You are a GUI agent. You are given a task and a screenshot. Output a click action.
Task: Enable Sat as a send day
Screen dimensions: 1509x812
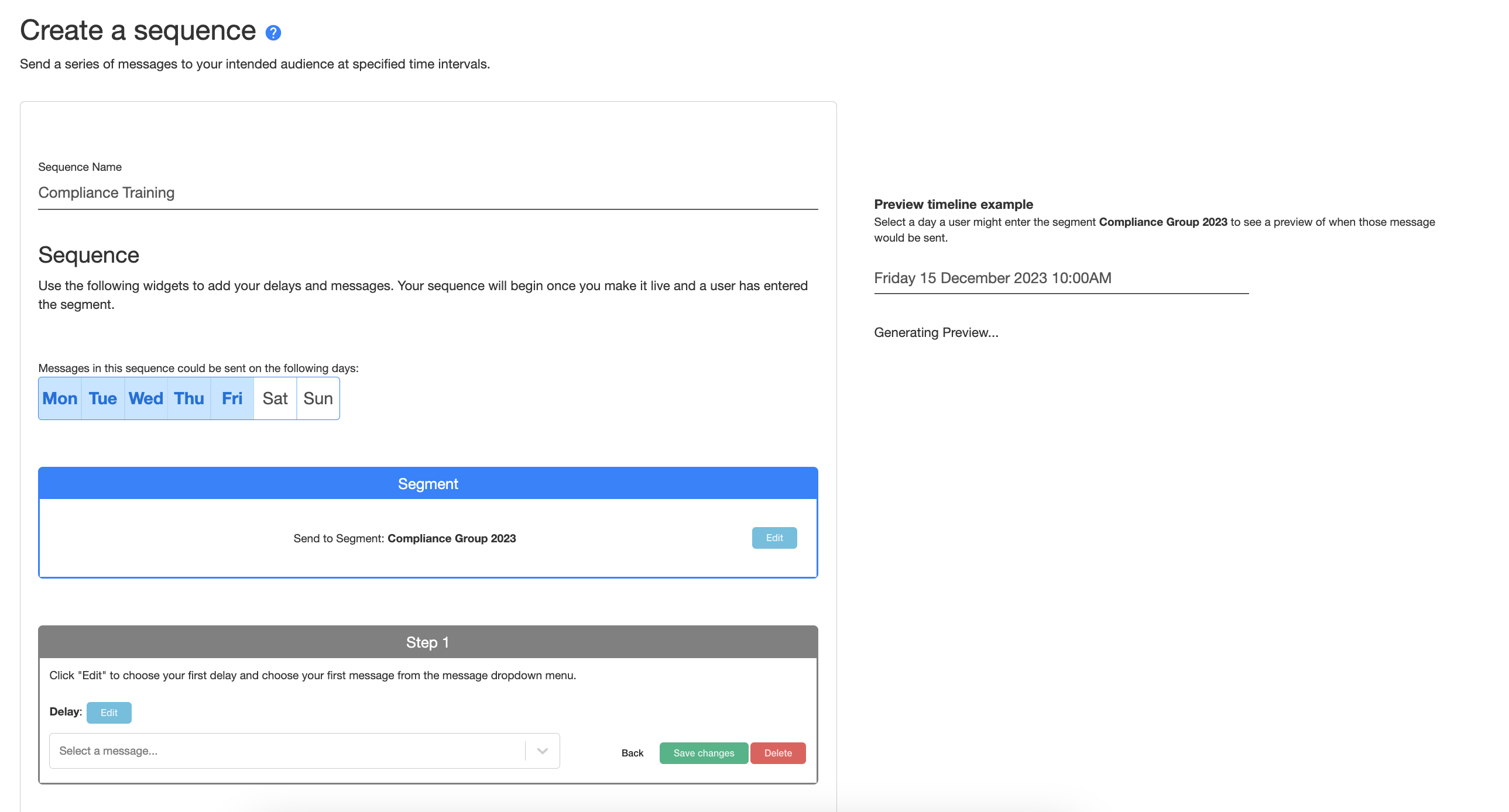click(275, 398)
